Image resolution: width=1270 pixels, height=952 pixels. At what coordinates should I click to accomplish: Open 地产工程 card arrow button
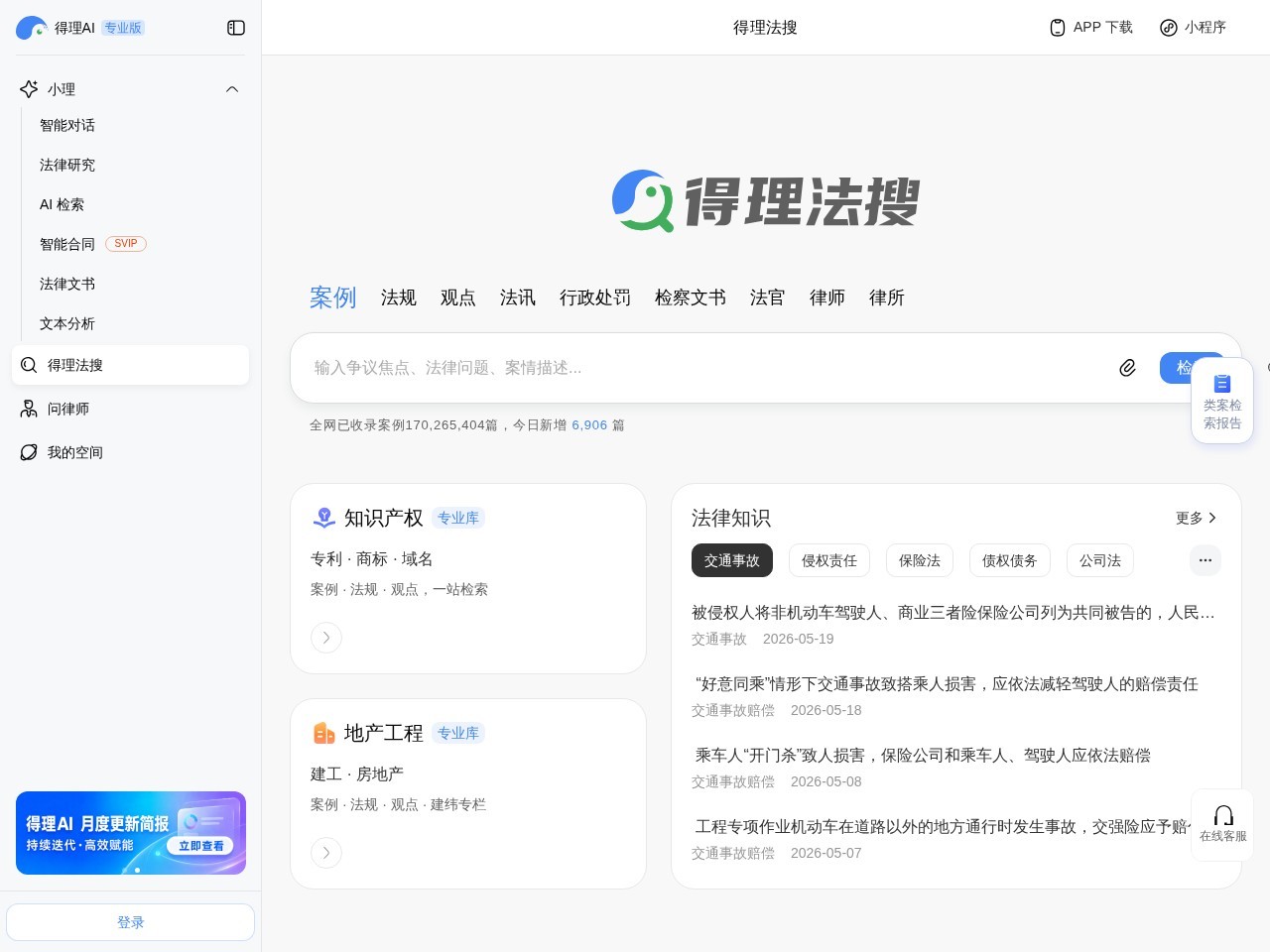(x=326, y=853)
